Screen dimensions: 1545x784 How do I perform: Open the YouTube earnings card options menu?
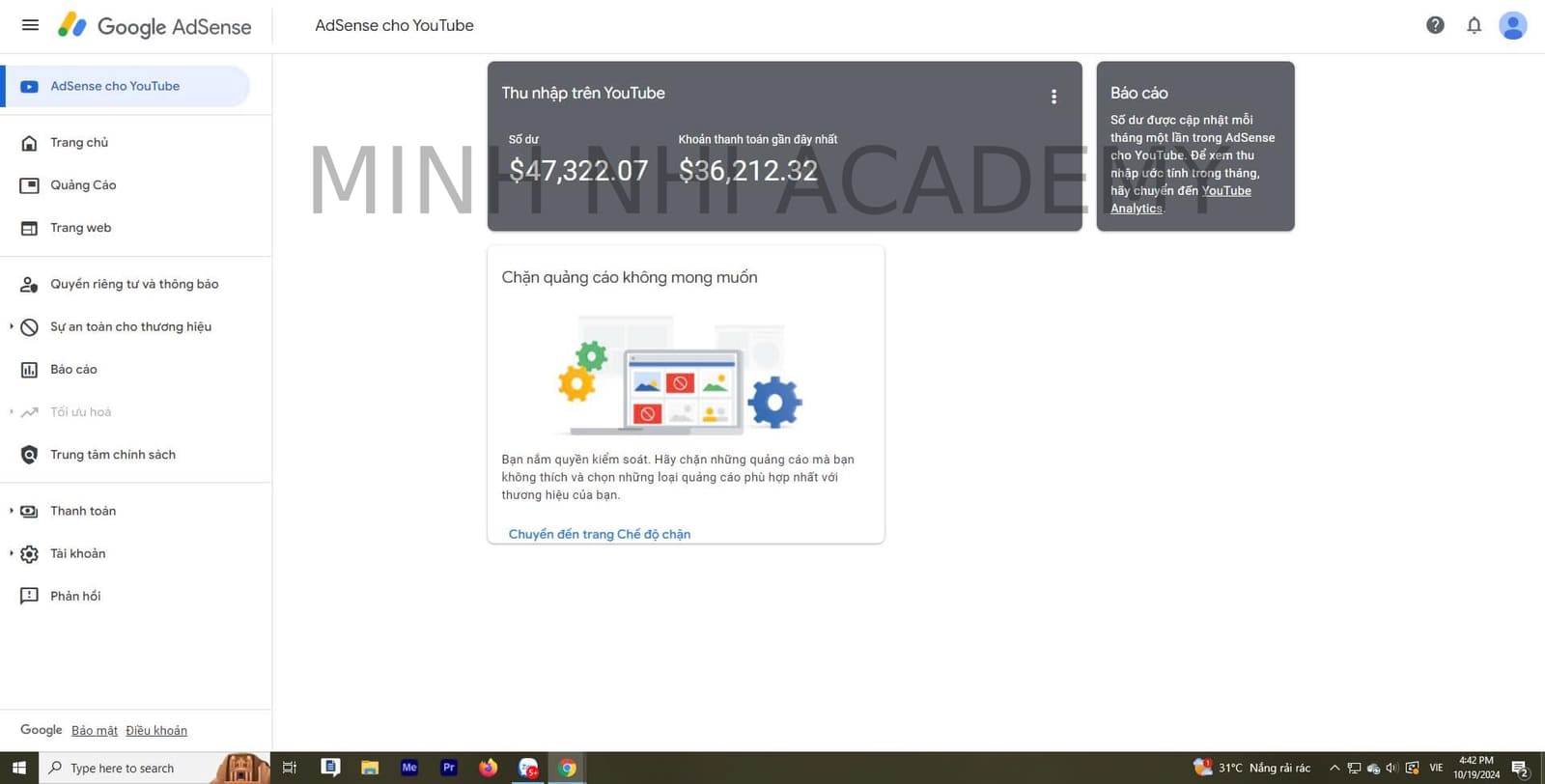click(x=1053, y=97)
